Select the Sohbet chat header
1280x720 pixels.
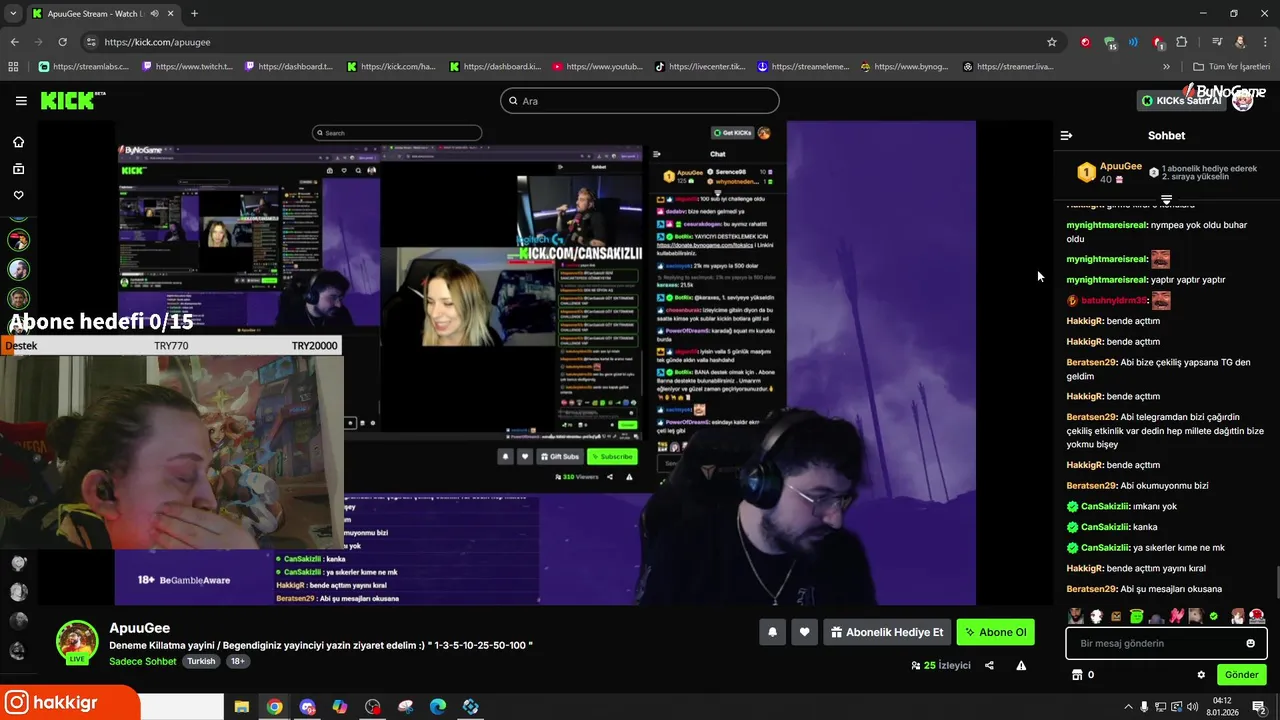pyautogui.click(x=1166, y=135)
